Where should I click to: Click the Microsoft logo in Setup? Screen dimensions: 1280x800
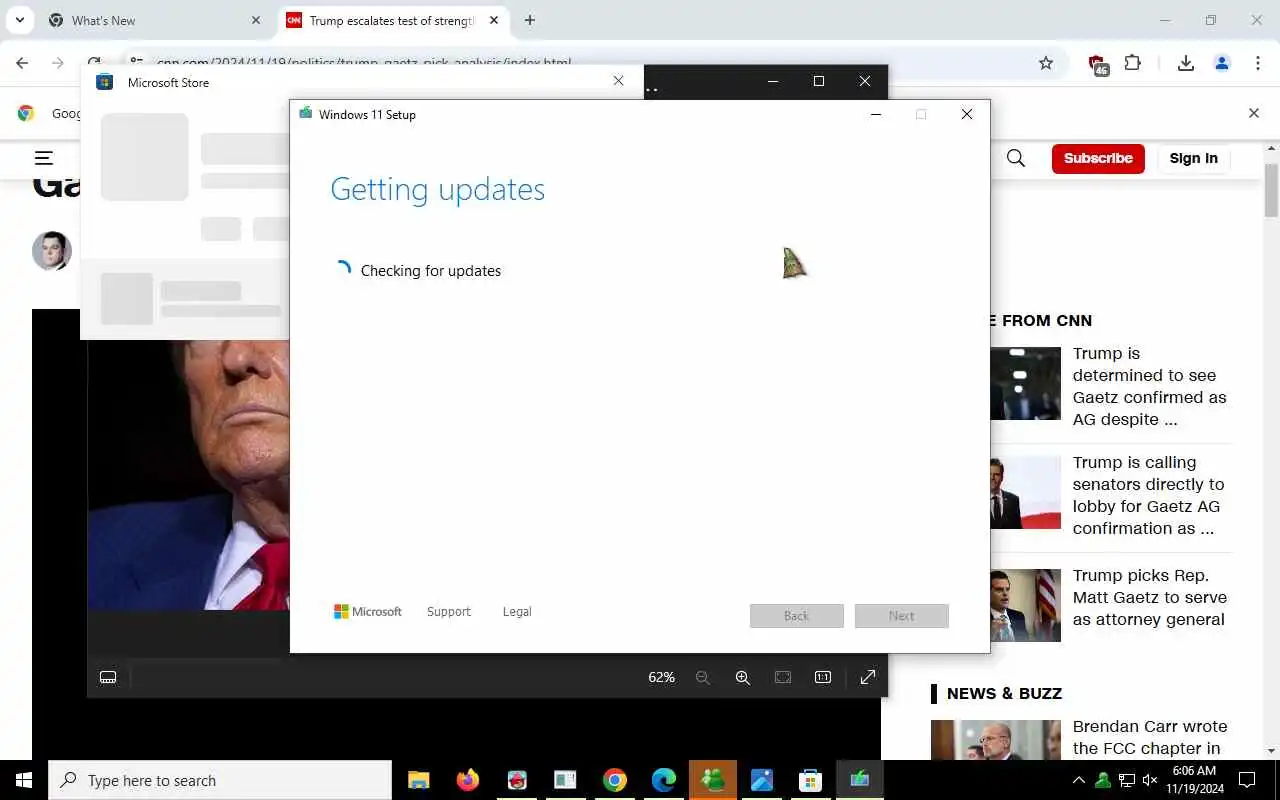[368, 612]
